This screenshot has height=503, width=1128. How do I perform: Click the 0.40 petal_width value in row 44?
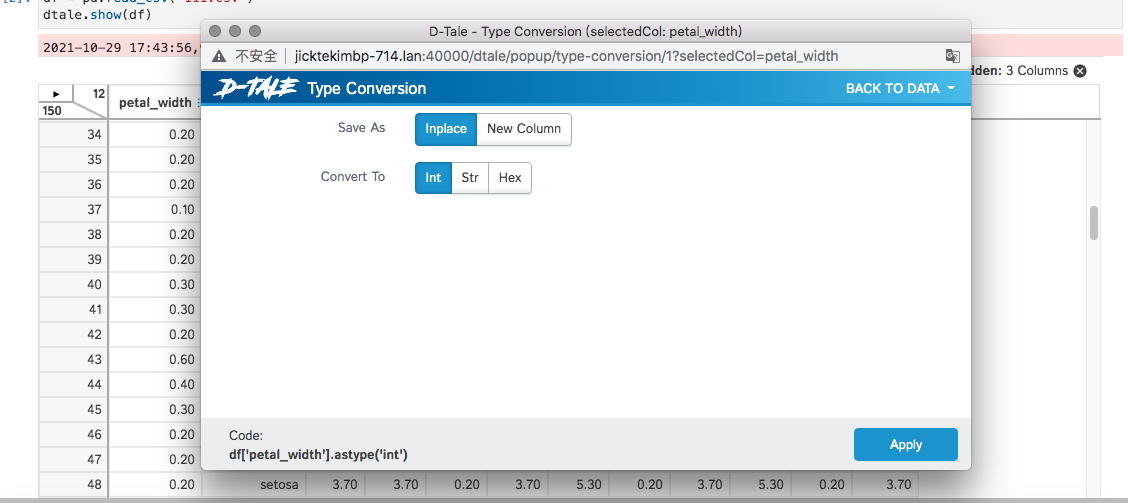(x=183, y=384)
